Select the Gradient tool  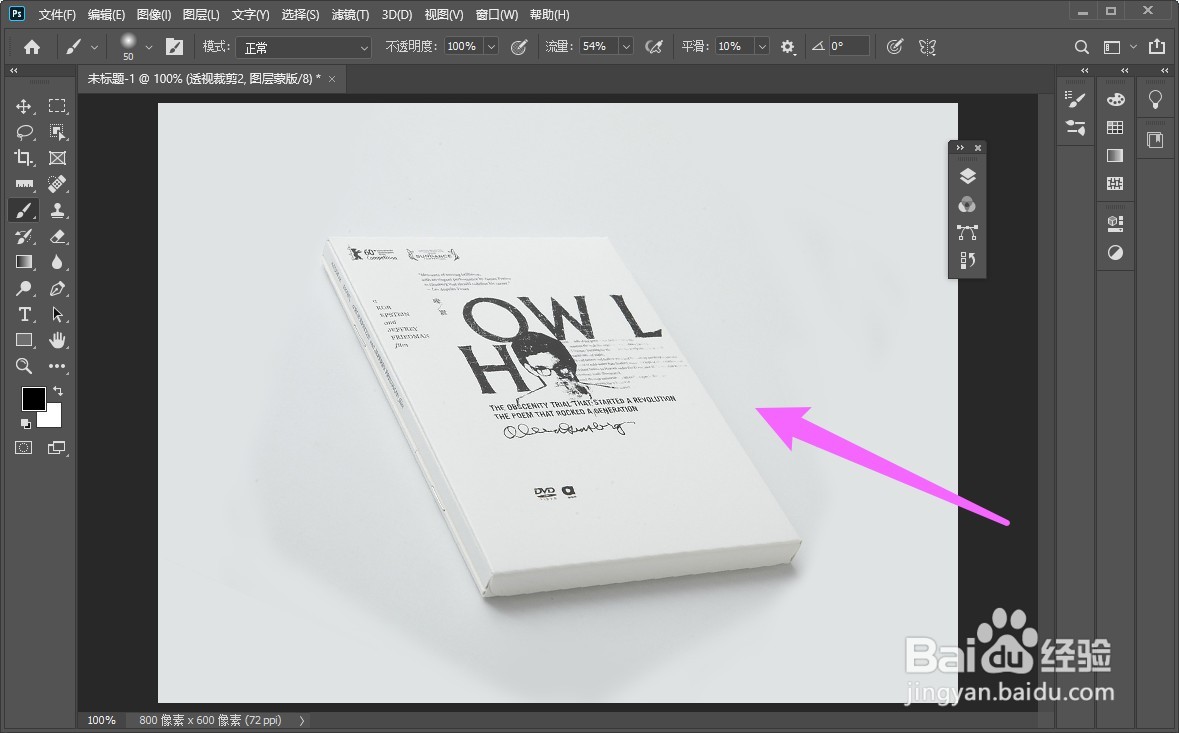(x=24, y=262)
